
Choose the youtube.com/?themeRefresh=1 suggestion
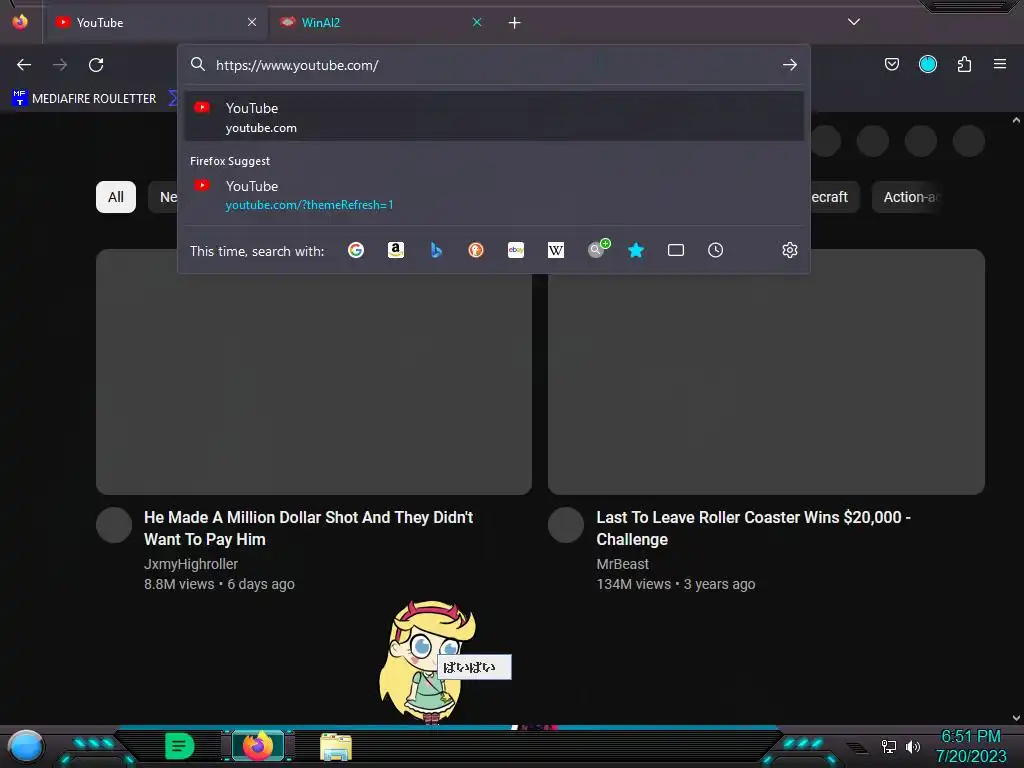pyautogui.click(x=494, y=195)
